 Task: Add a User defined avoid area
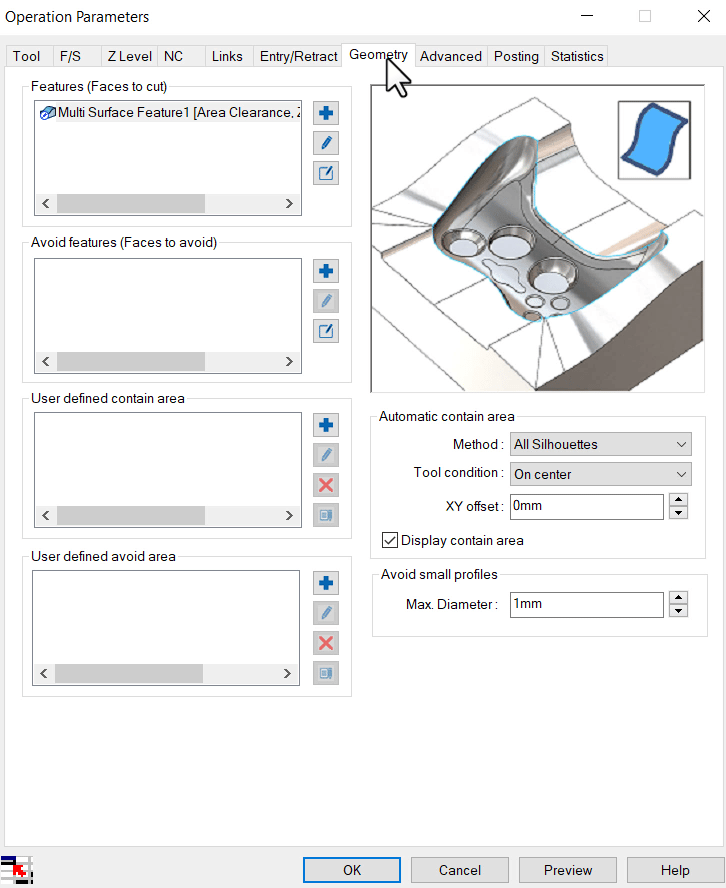(326, 583)
